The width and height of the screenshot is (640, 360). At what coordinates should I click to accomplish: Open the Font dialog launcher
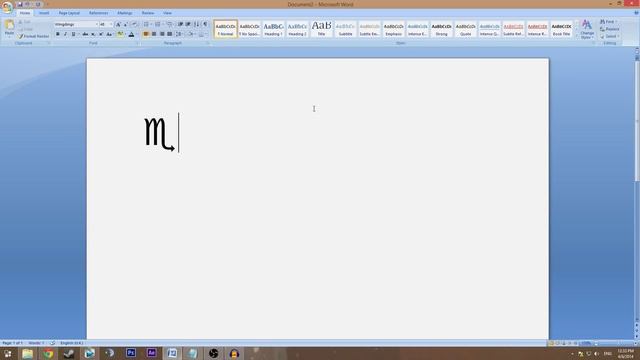[138, 43]
